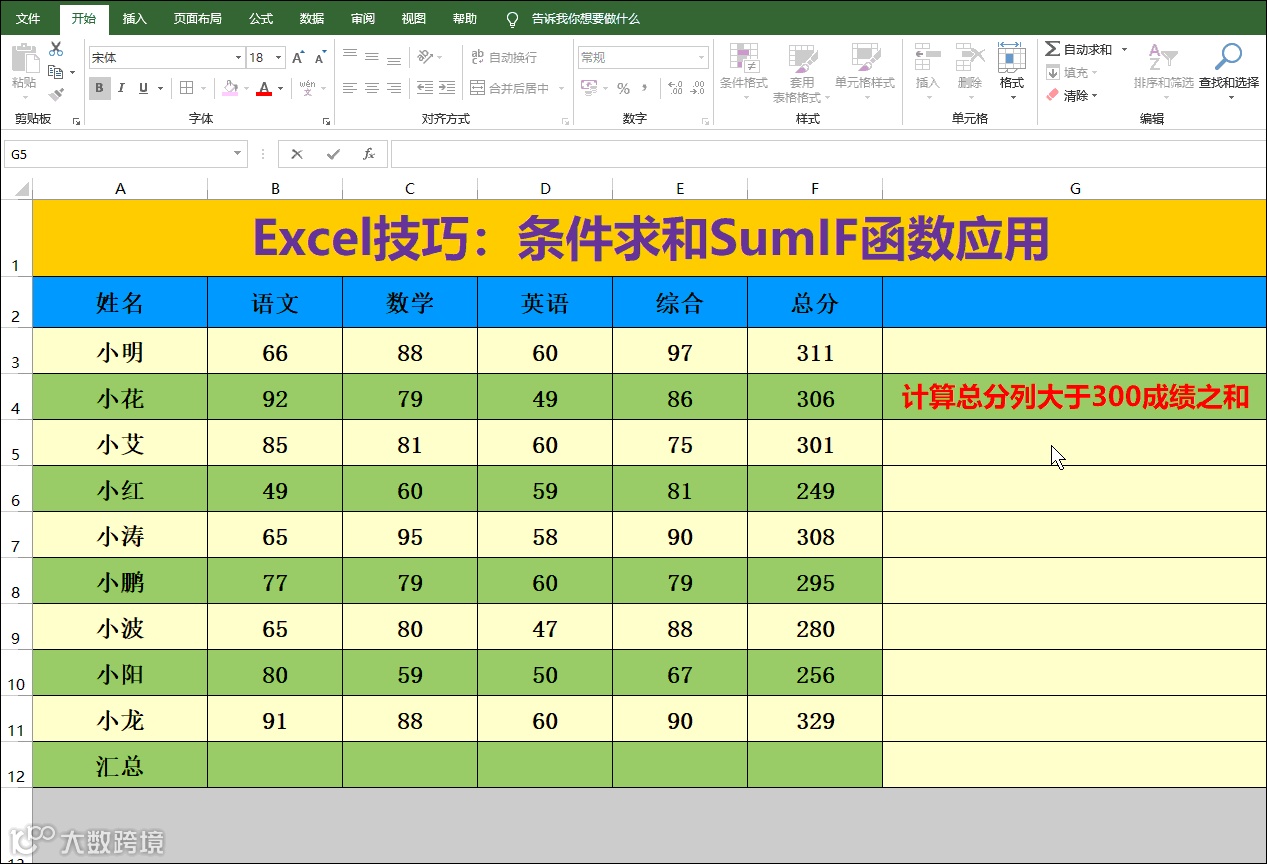The image size is (1267, 864).
Task: Select column G header
Action: pyautogui.click(x=1075, y=188)
